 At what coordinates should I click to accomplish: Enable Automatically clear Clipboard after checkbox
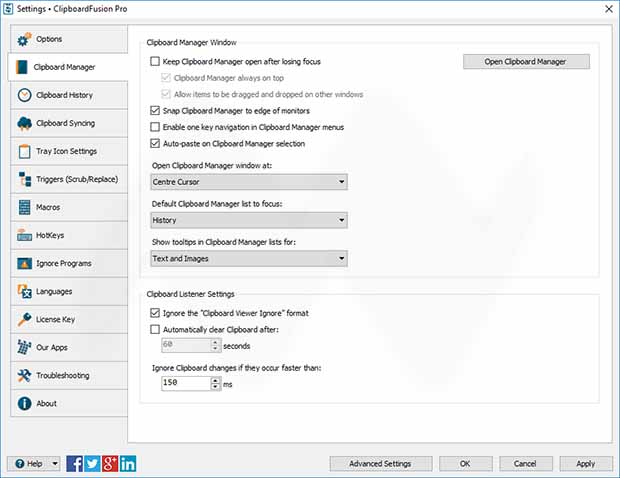pos(155,329)
